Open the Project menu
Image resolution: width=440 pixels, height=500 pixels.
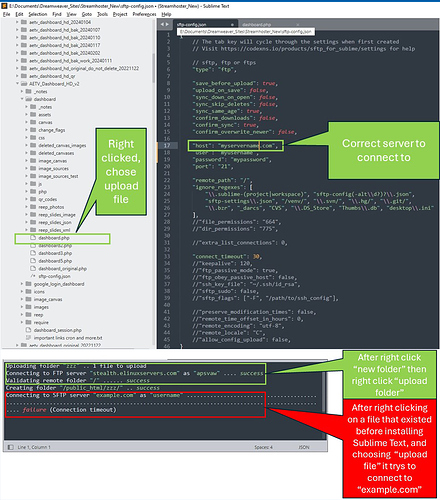(x=120, y=14)
